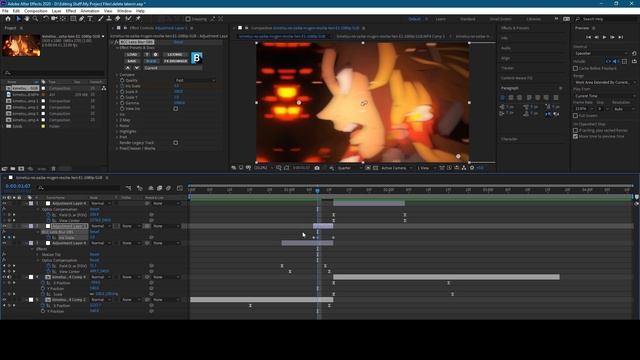Image resolution: width=640 pixels, height=360 pixels.
Task: Select the Rotation tool
Action: (46, 19)
